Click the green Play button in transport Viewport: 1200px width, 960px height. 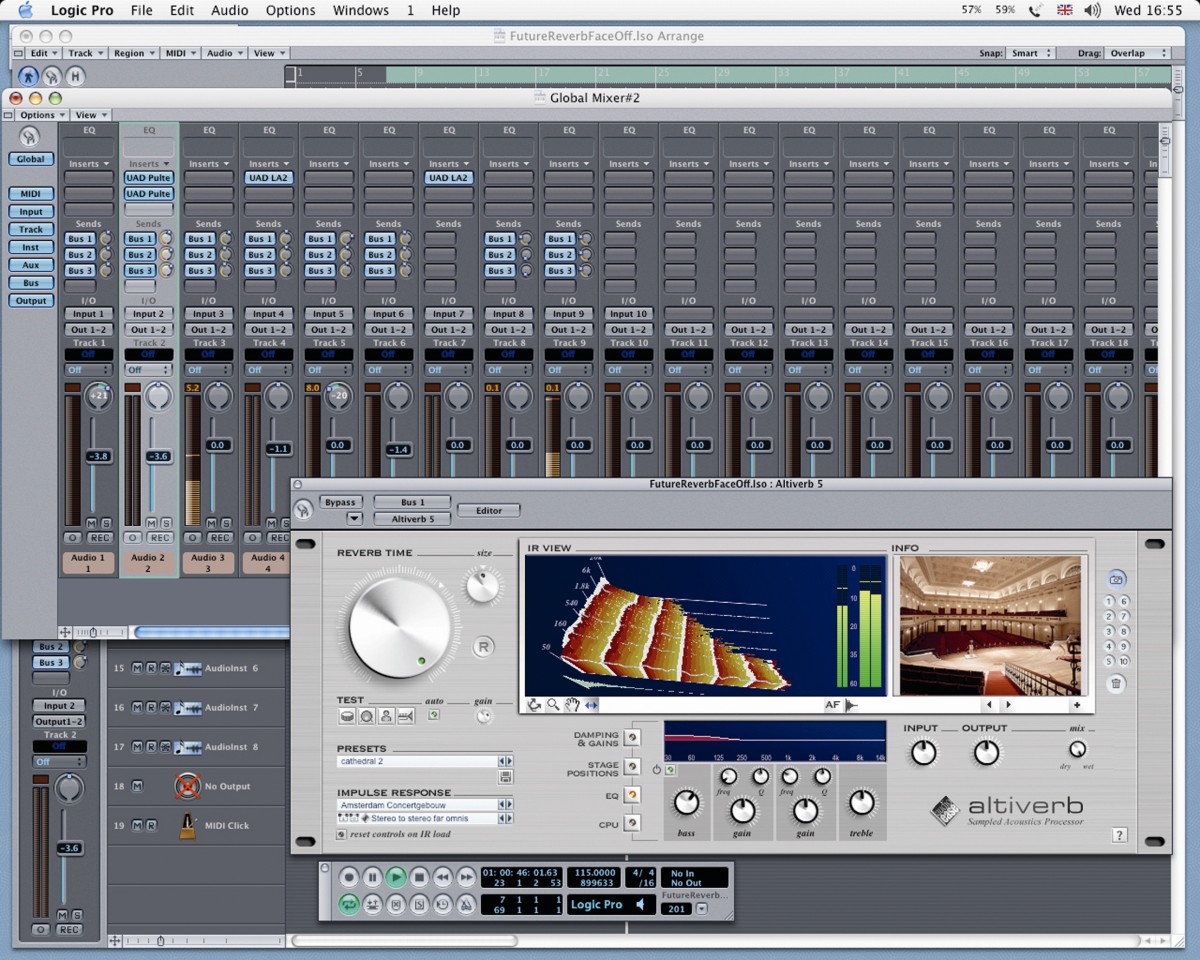pos(396,877)
